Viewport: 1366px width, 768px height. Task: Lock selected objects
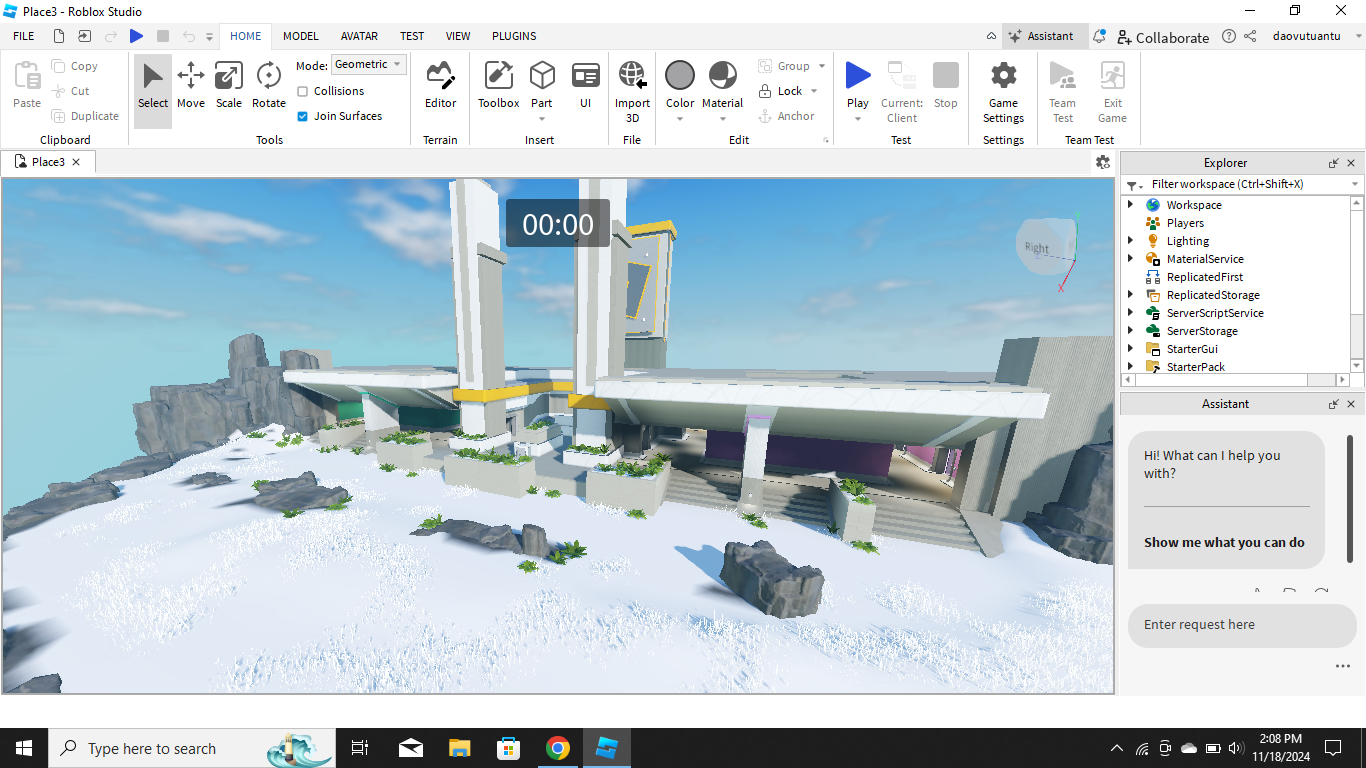780,91
